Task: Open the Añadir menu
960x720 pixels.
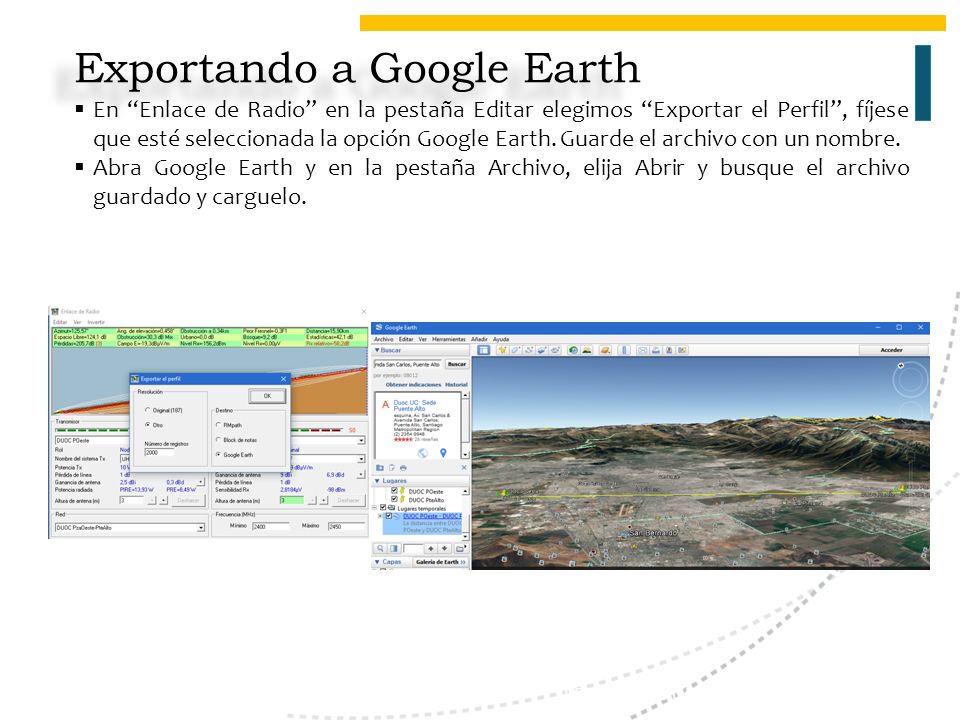Action: (x=479, y=339)
